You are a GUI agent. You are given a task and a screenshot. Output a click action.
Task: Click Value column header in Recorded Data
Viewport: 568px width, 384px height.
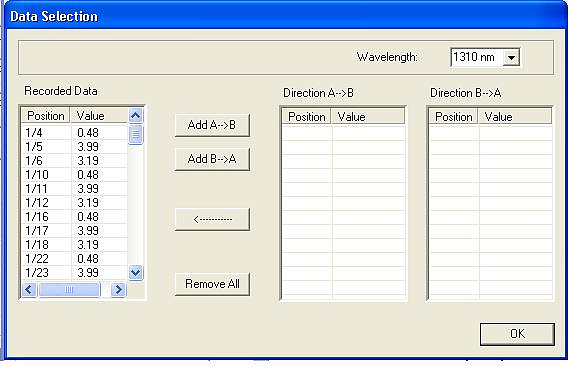99,116
